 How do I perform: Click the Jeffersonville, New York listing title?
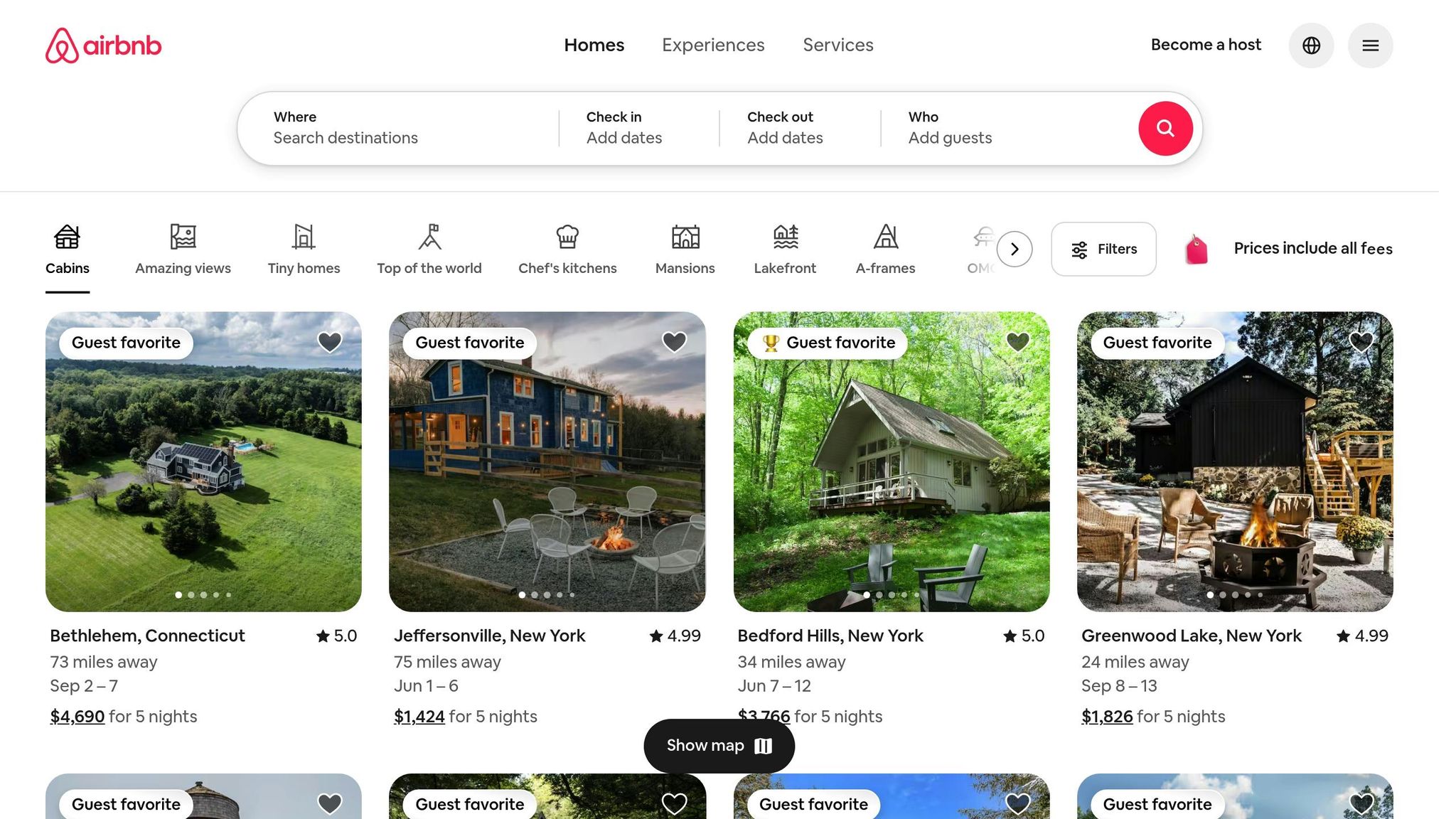(x=489, y=636)
